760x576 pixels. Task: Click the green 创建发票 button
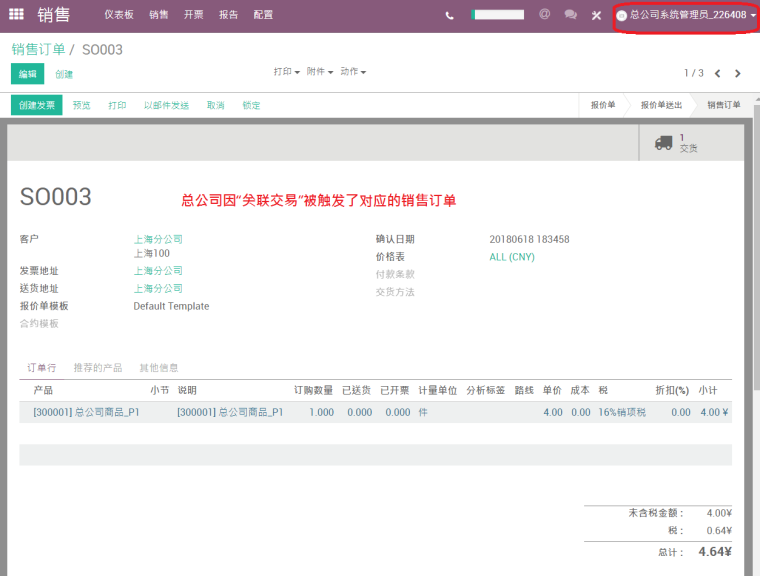37,105
